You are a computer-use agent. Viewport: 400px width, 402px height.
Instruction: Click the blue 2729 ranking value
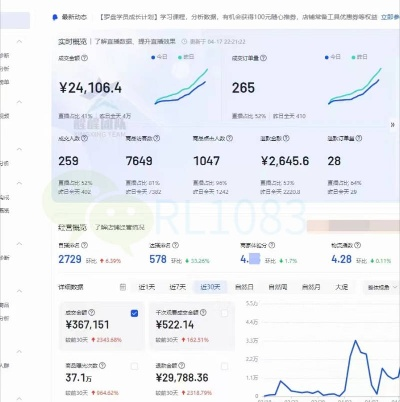pos(70,259)
